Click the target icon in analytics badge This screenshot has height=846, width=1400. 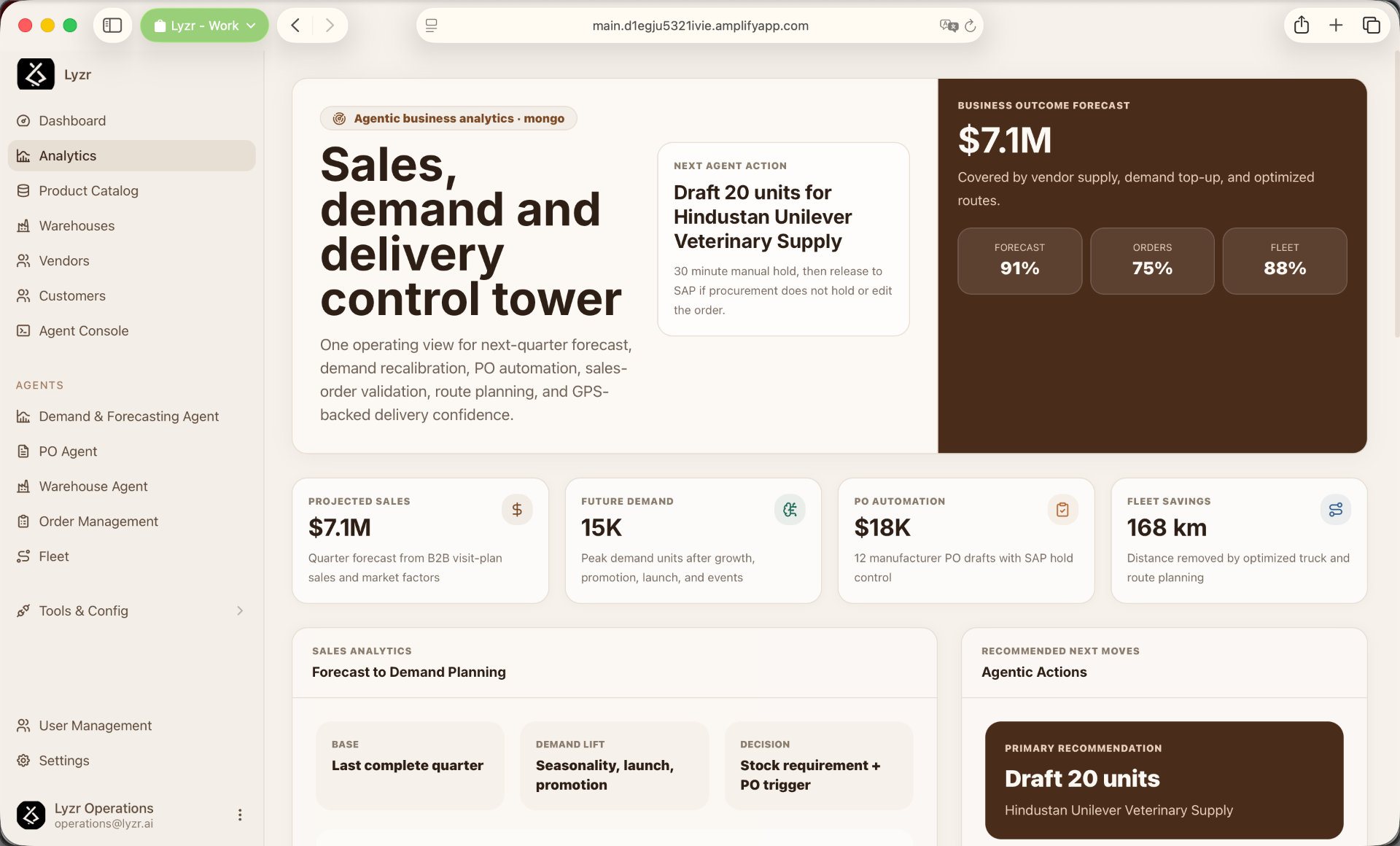[339, 119]
